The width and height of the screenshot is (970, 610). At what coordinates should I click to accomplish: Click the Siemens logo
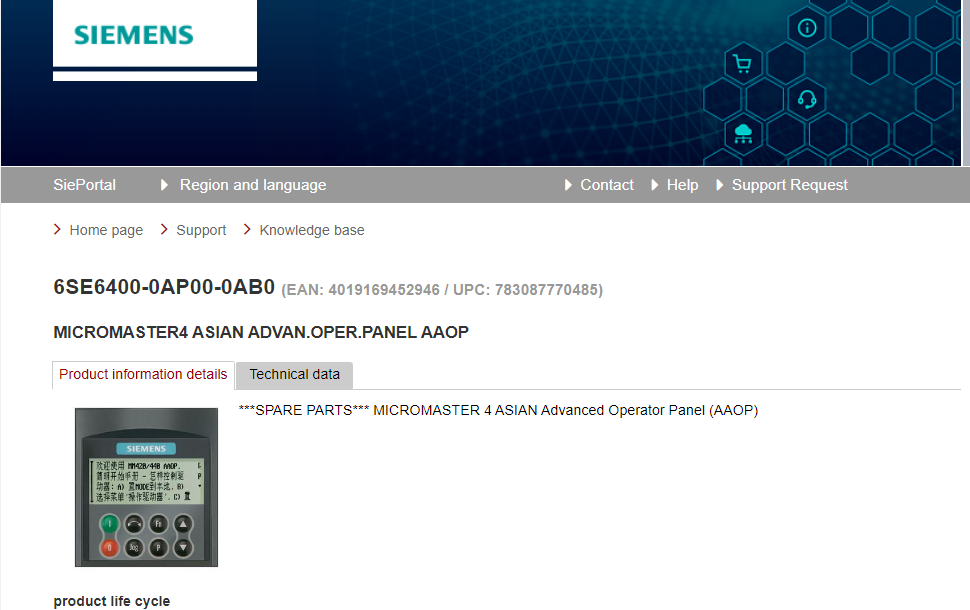(133, 35)
